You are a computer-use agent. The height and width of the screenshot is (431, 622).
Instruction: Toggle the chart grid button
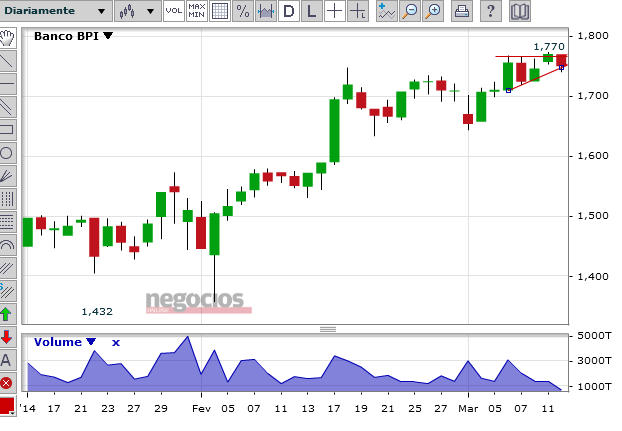(220, 11)
